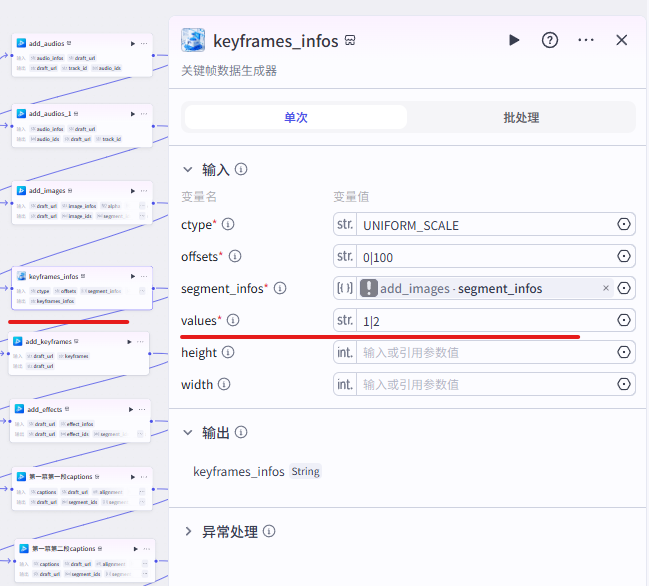Show info tooltip for height

click(x=228, y=352)
